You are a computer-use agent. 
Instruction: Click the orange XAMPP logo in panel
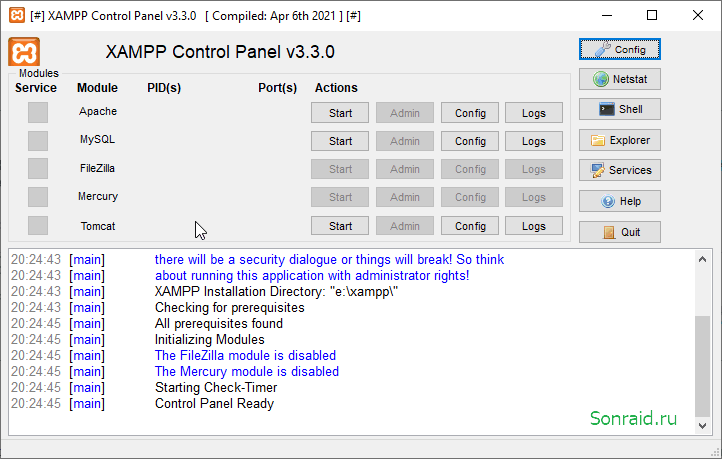click(24, 52)
